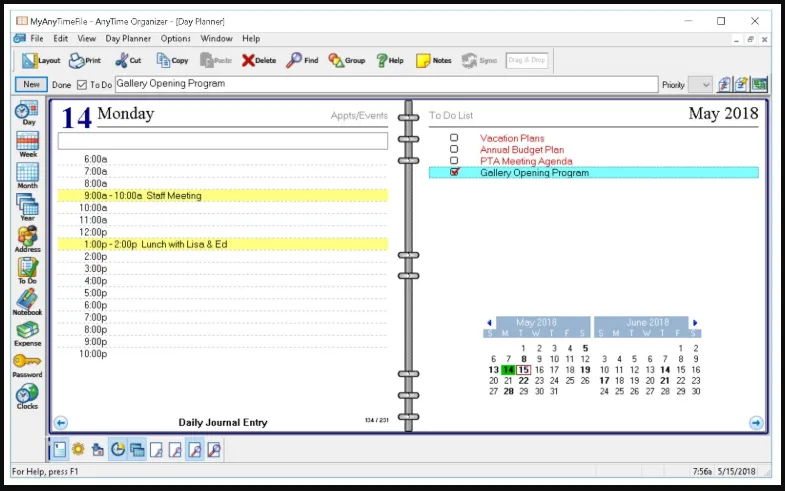Select the Annual Budget Plan to-do item
Viewport: 785px width, 491px height.
pyautogui.click(x=522, y=150)
